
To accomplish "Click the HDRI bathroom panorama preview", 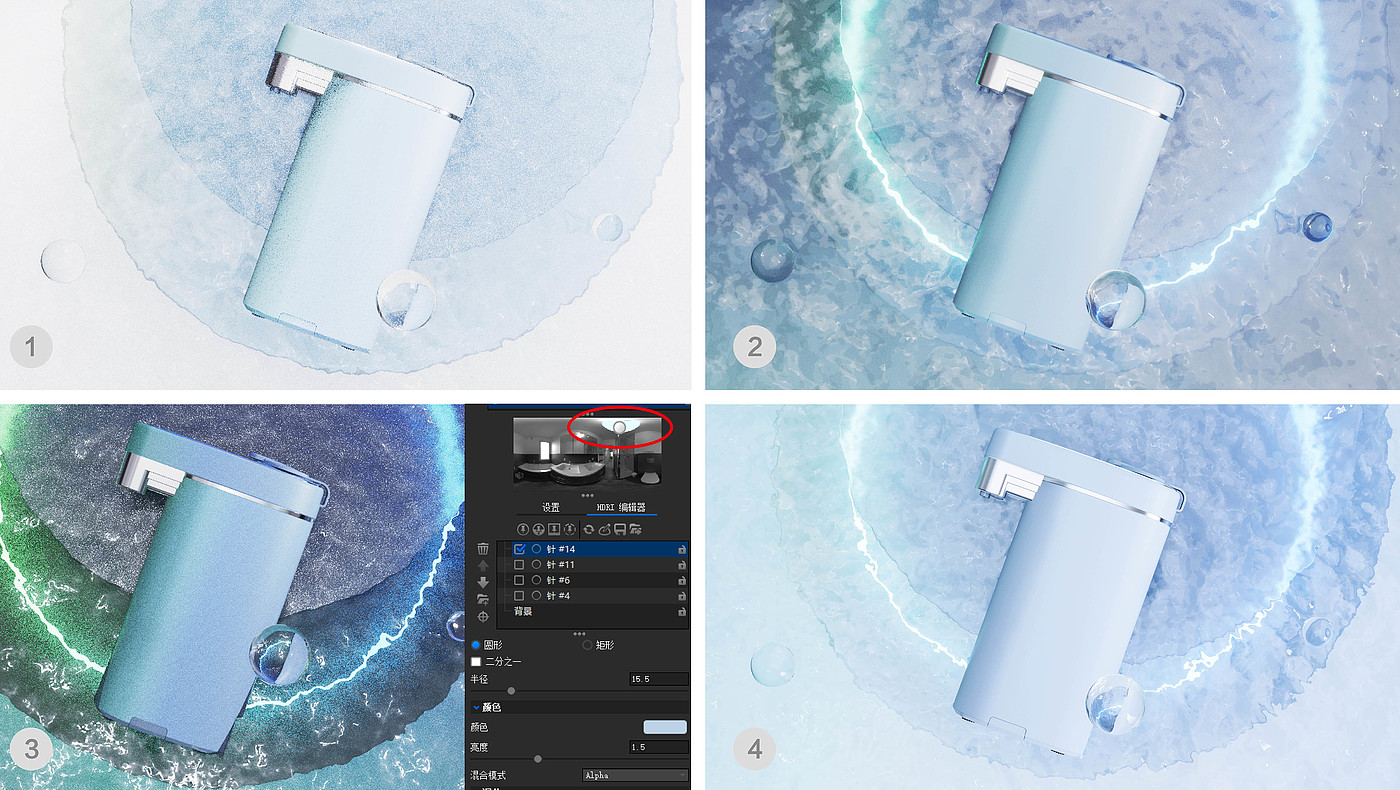I will tap(589, 451).
